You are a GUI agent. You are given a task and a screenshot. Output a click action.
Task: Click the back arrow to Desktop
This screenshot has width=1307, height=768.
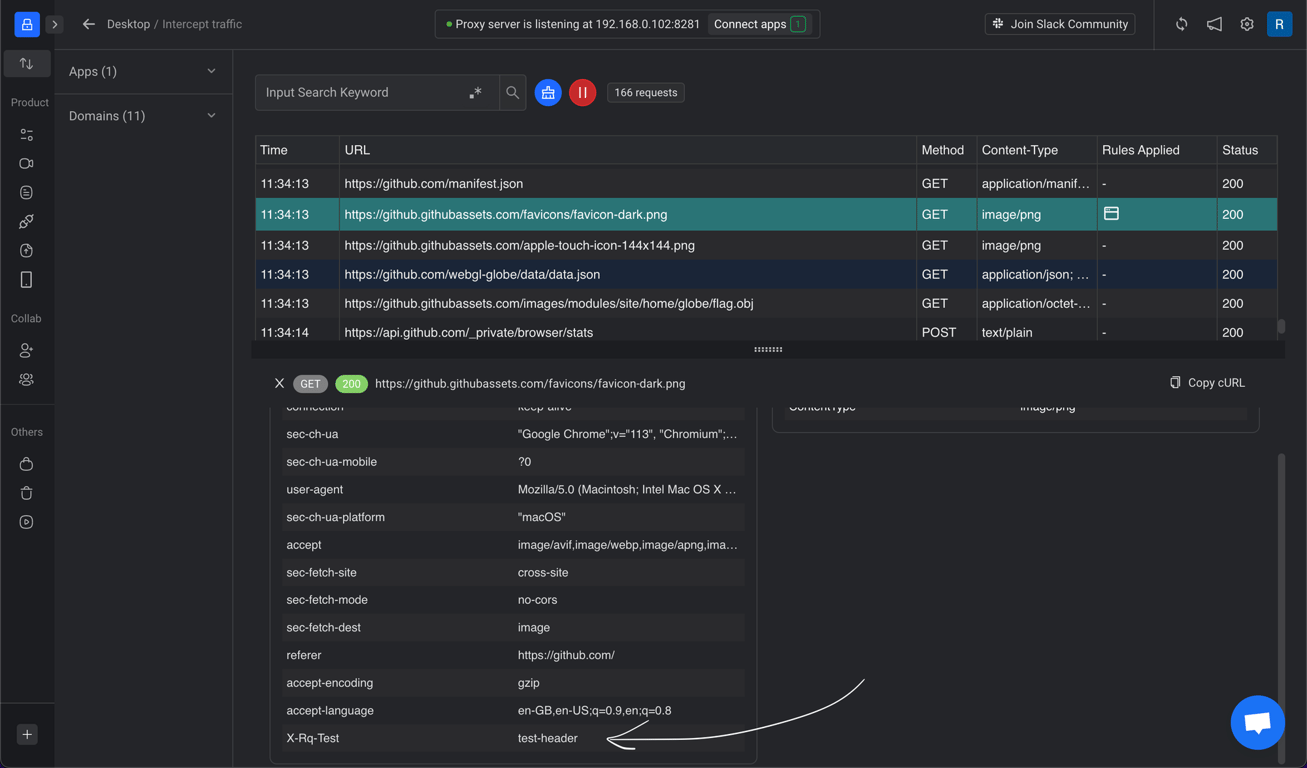[x=89, y=24]
